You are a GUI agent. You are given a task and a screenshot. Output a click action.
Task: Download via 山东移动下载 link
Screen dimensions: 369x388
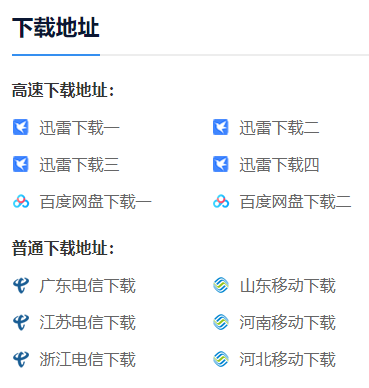(x=288, y=286)
